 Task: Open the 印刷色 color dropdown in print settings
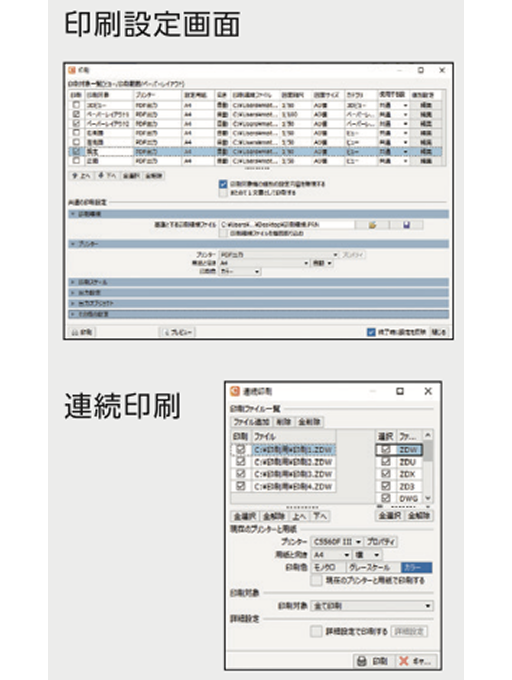tap(240, 271)
